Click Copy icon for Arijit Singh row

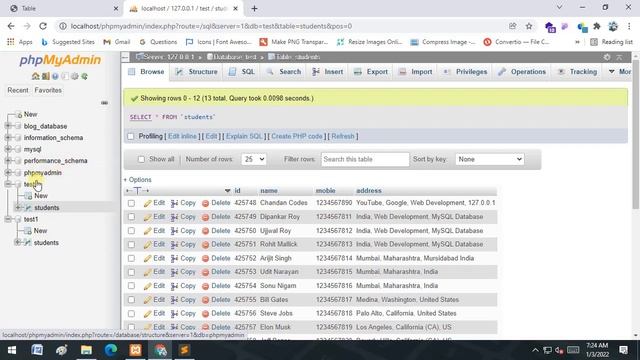click(x=174, y=259)
